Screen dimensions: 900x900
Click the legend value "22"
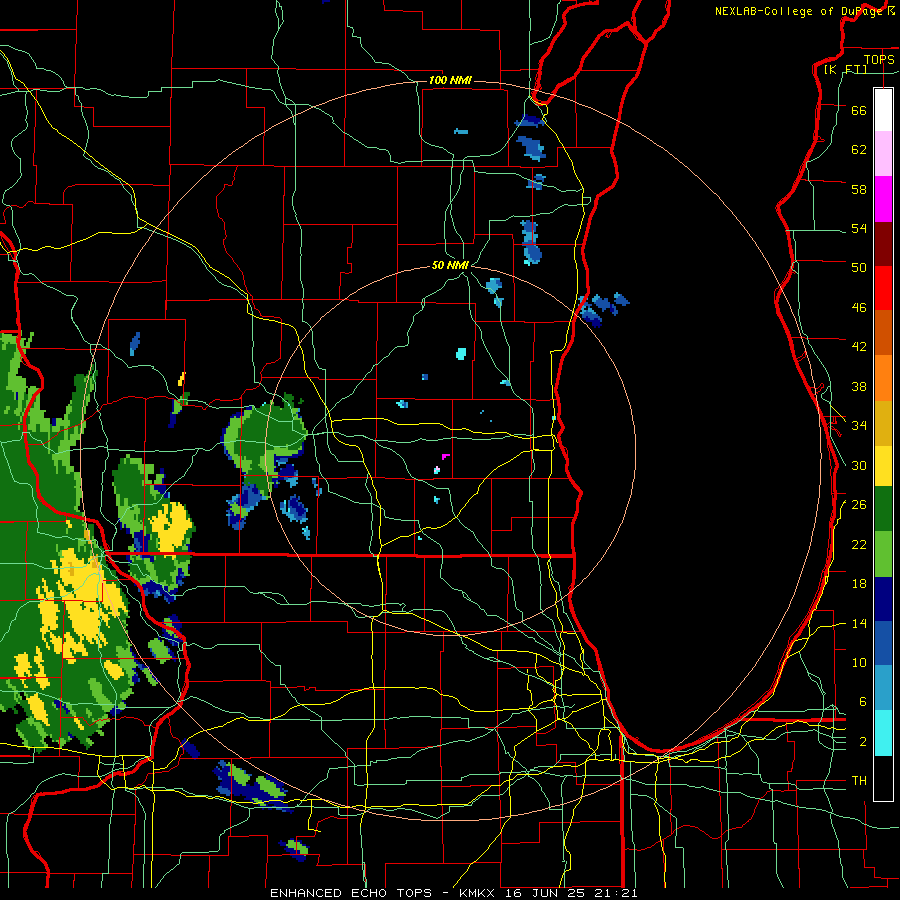pos(859,544)
